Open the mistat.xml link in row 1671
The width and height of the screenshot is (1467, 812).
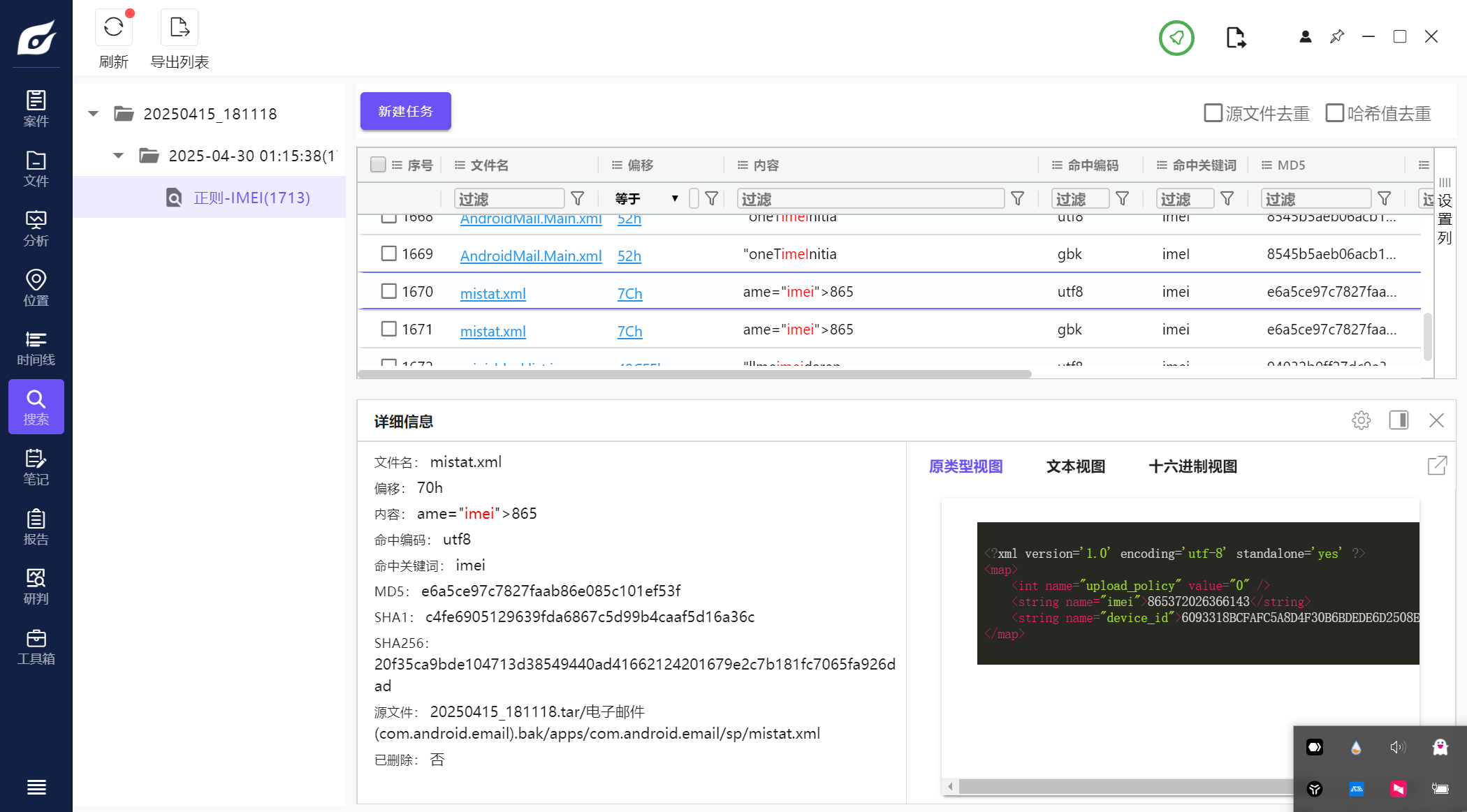tap(492, 332)
